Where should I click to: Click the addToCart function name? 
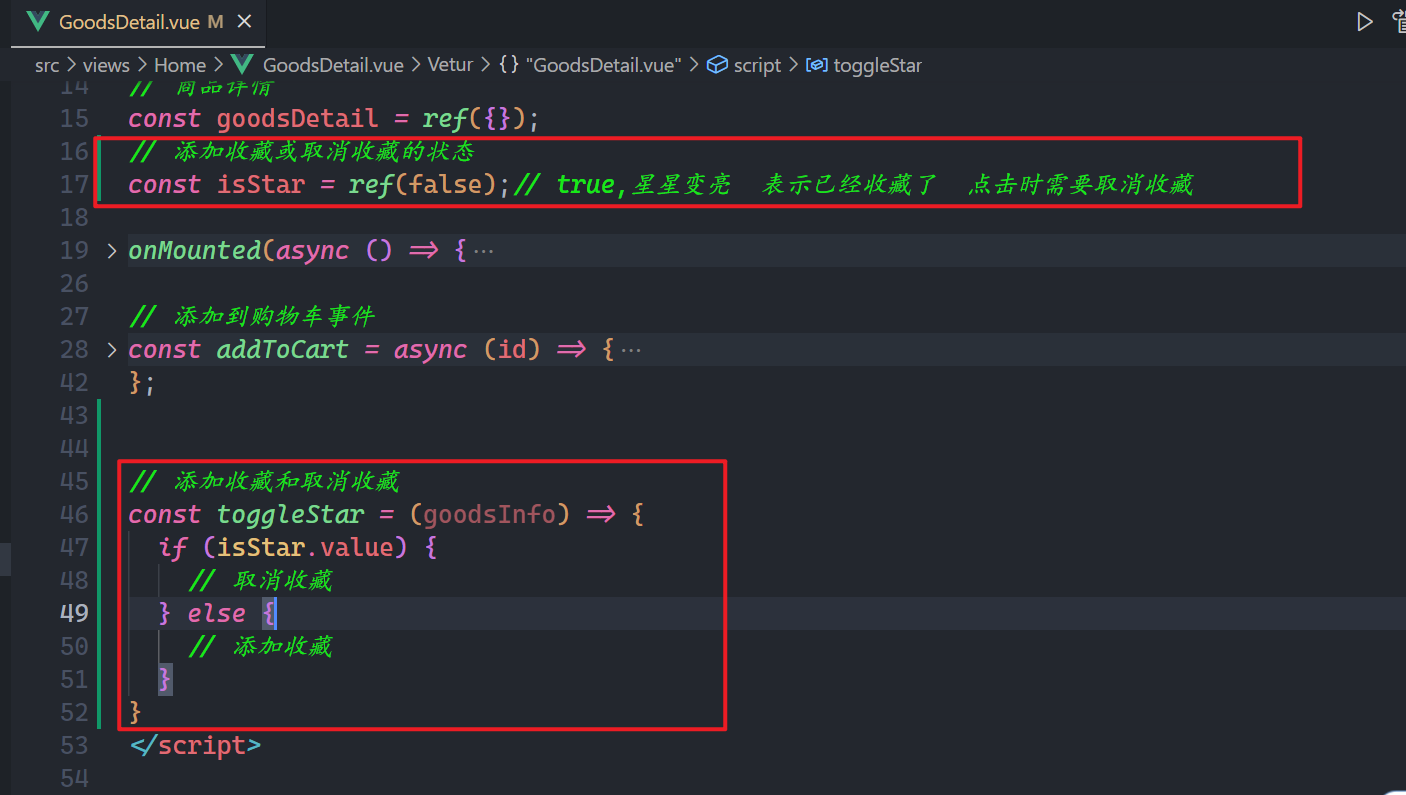(x=283, y=350)
